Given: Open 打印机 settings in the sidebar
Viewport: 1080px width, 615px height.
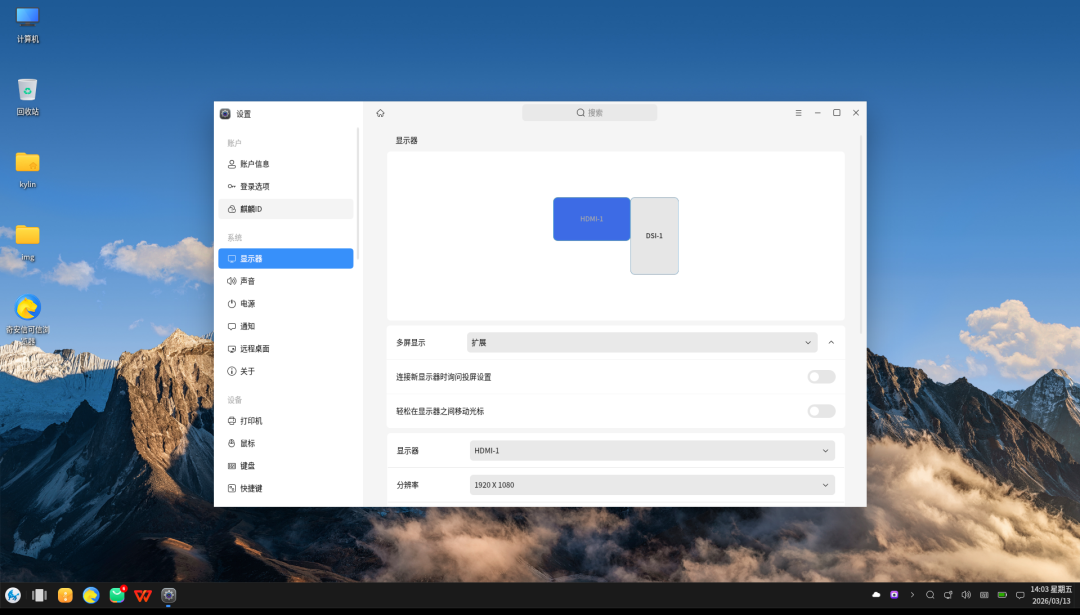Looking at the screenshot, I should coord(286,421).
